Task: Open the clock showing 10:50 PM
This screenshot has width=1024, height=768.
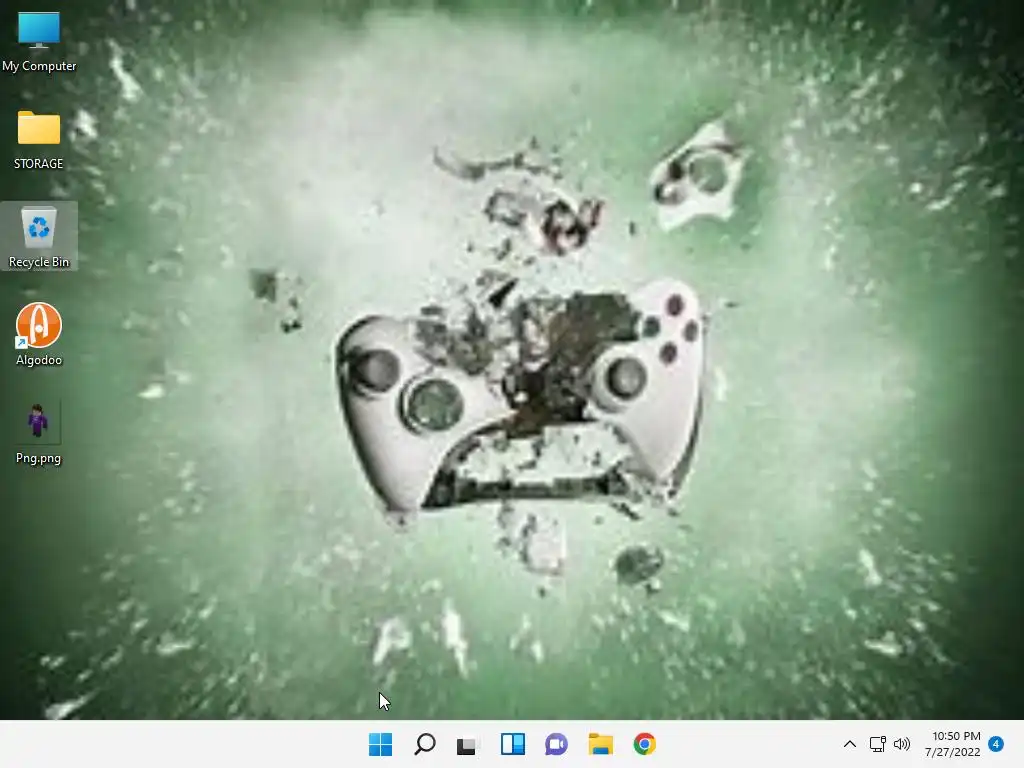Action: [x=956, y=736]
